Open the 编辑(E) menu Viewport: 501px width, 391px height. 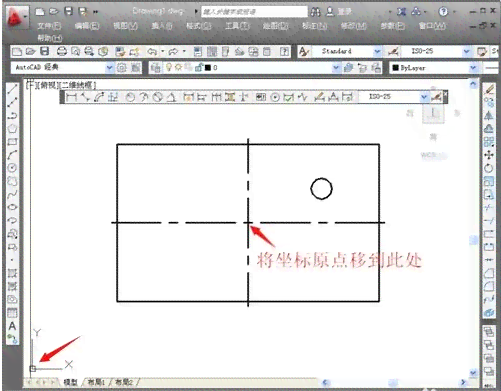point(87,26)
